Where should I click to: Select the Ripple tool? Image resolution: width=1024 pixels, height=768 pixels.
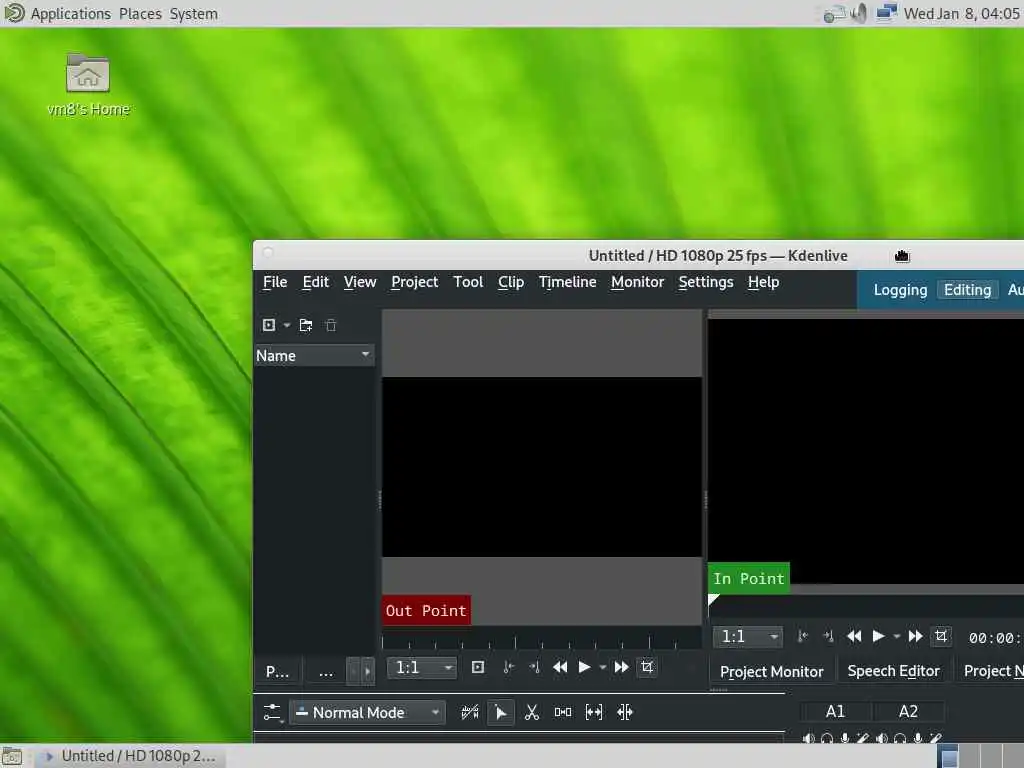click(x=625, y=712)
